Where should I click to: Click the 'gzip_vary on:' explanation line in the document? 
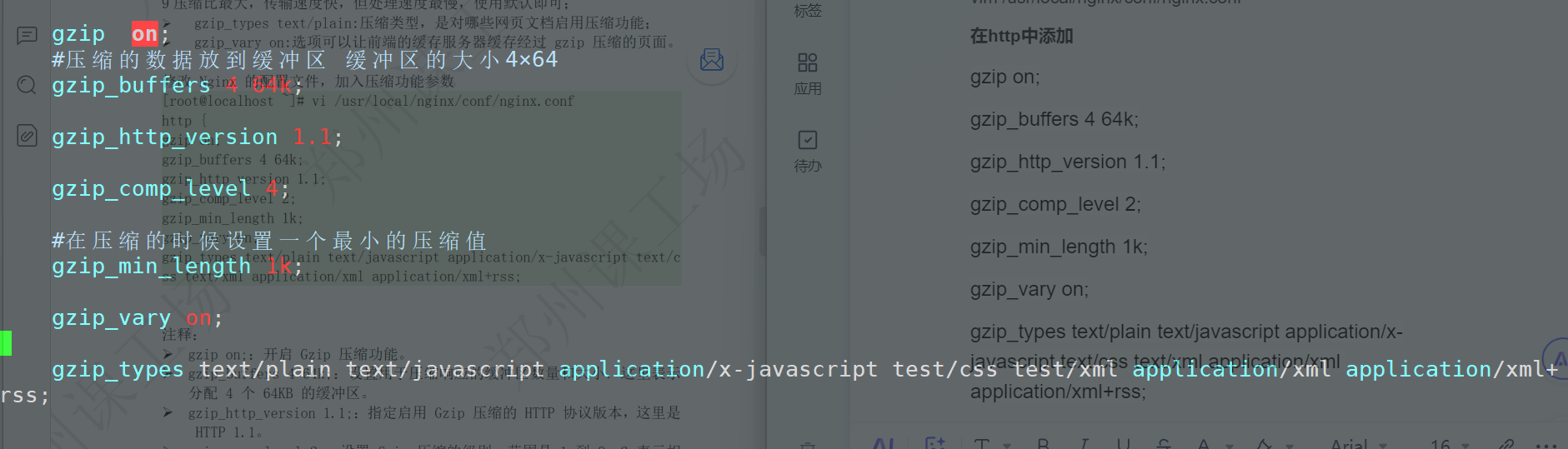[435, 42]
